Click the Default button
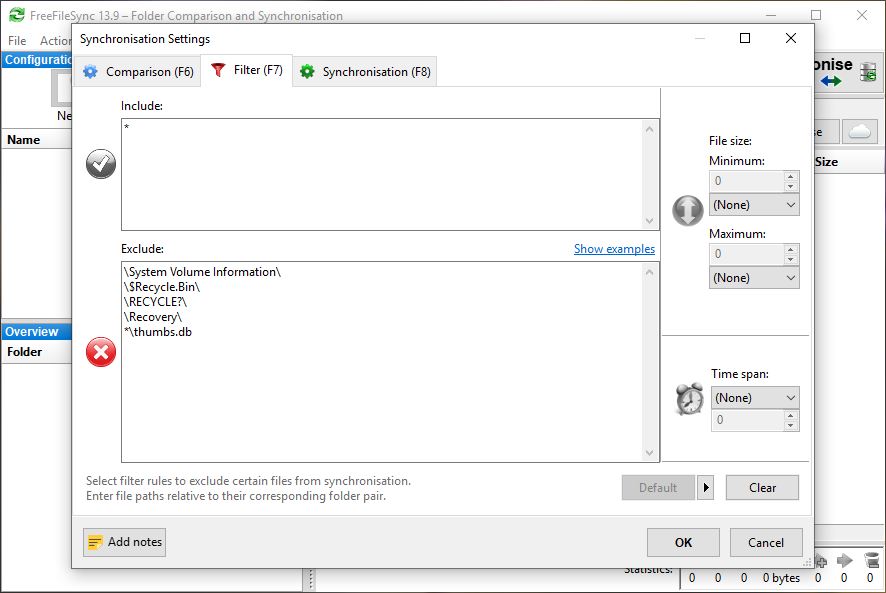 pos(658,487)
